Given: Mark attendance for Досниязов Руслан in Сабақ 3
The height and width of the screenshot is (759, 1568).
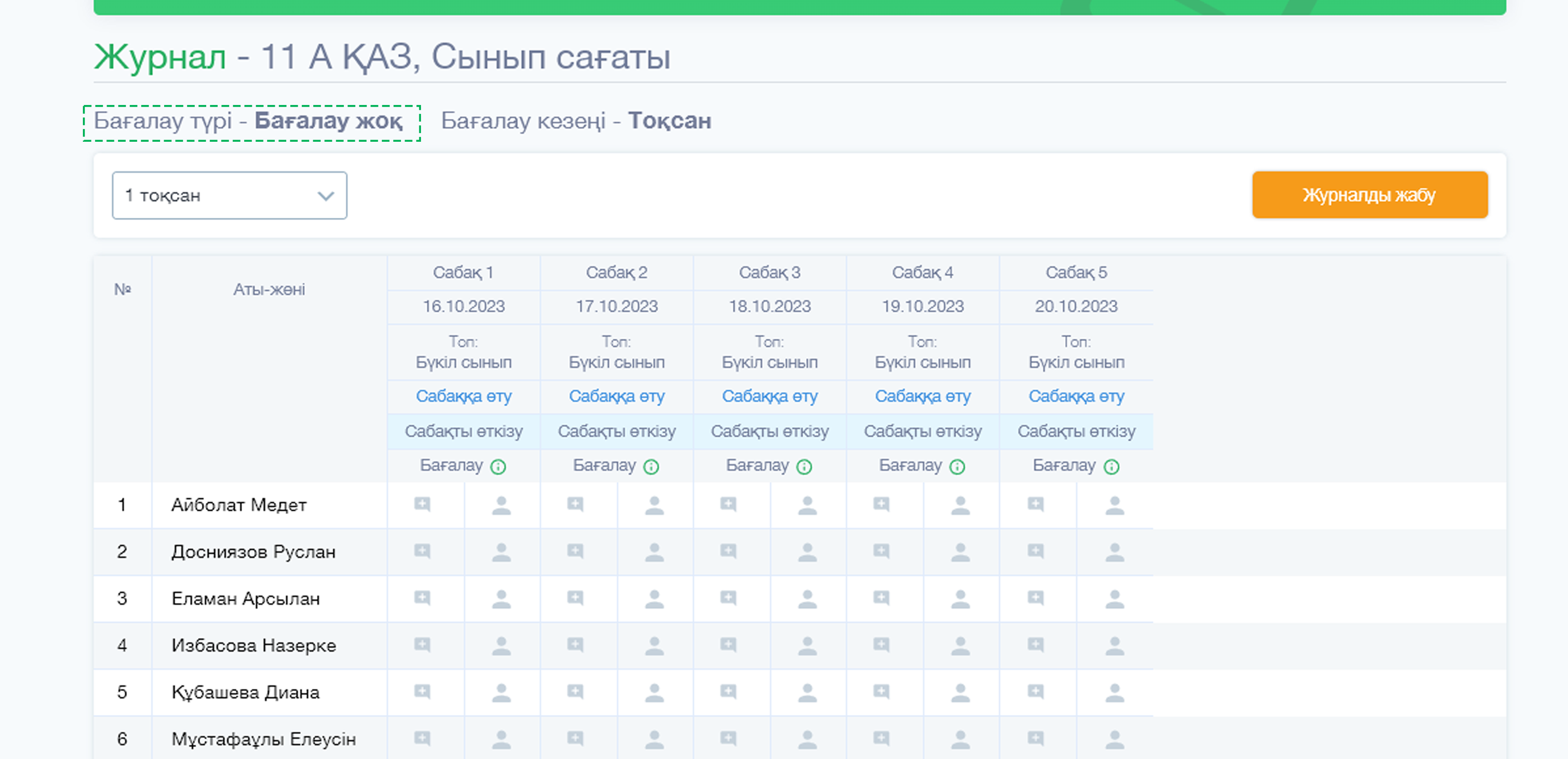Looking at the screenshot, I should pos(808,552).
